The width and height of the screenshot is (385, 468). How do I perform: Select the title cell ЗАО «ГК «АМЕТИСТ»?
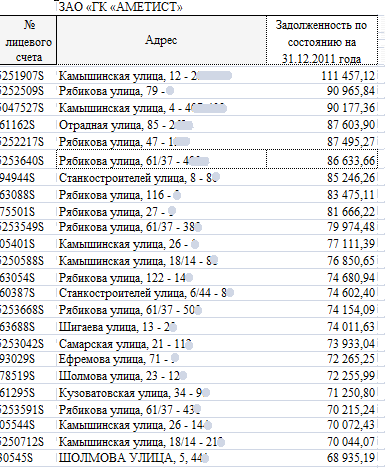click(x=120, y=7)
